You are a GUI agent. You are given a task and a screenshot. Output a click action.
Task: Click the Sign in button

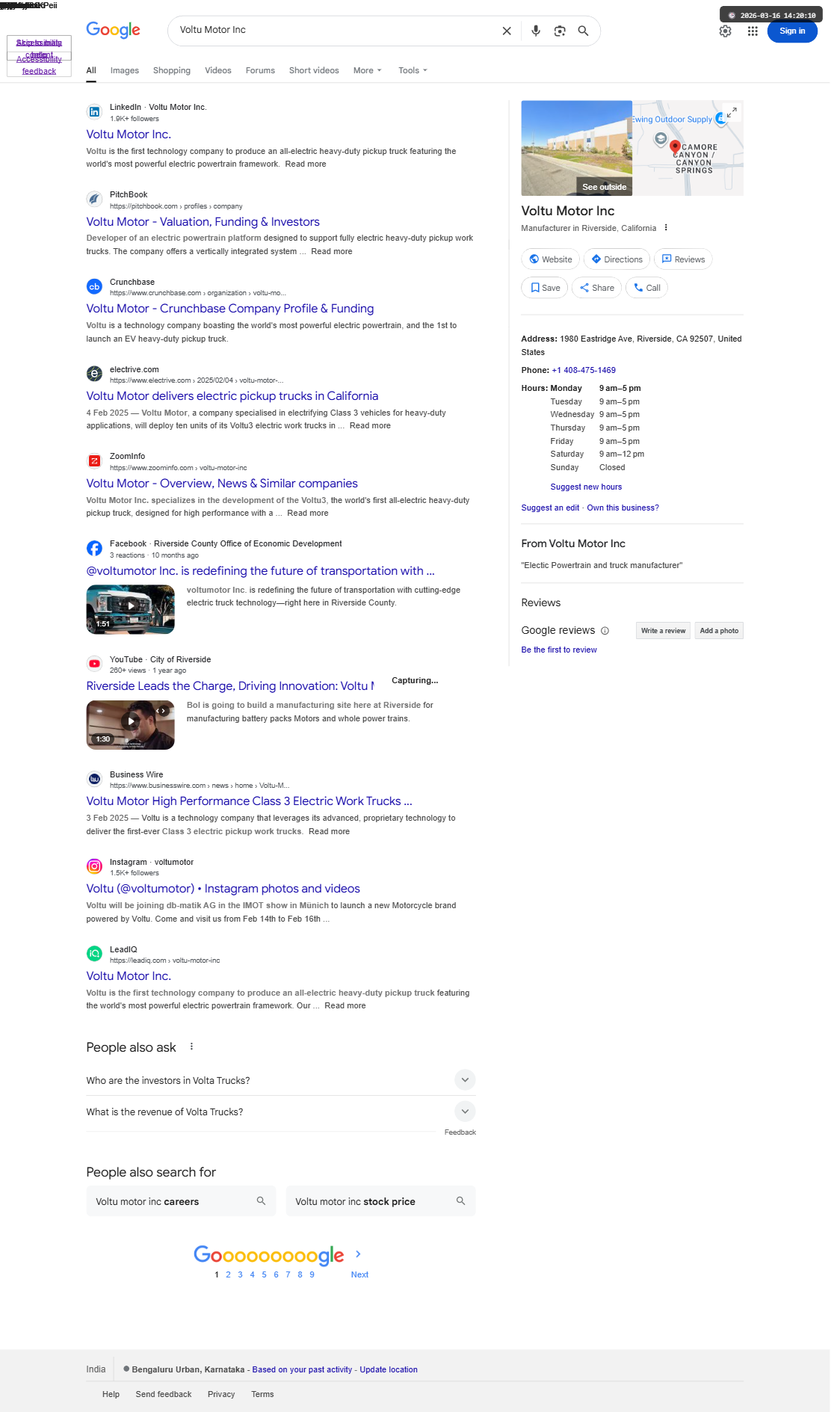792,31
